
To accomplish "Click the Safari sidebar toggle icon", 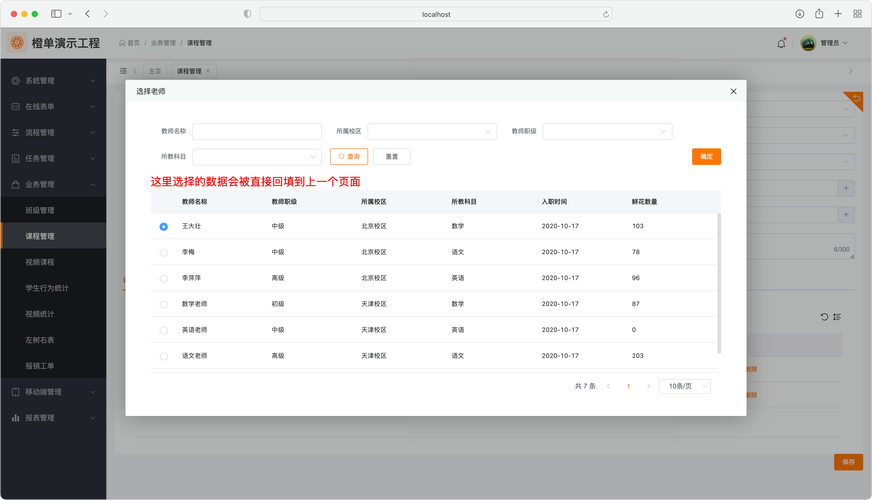I will 56,14.
